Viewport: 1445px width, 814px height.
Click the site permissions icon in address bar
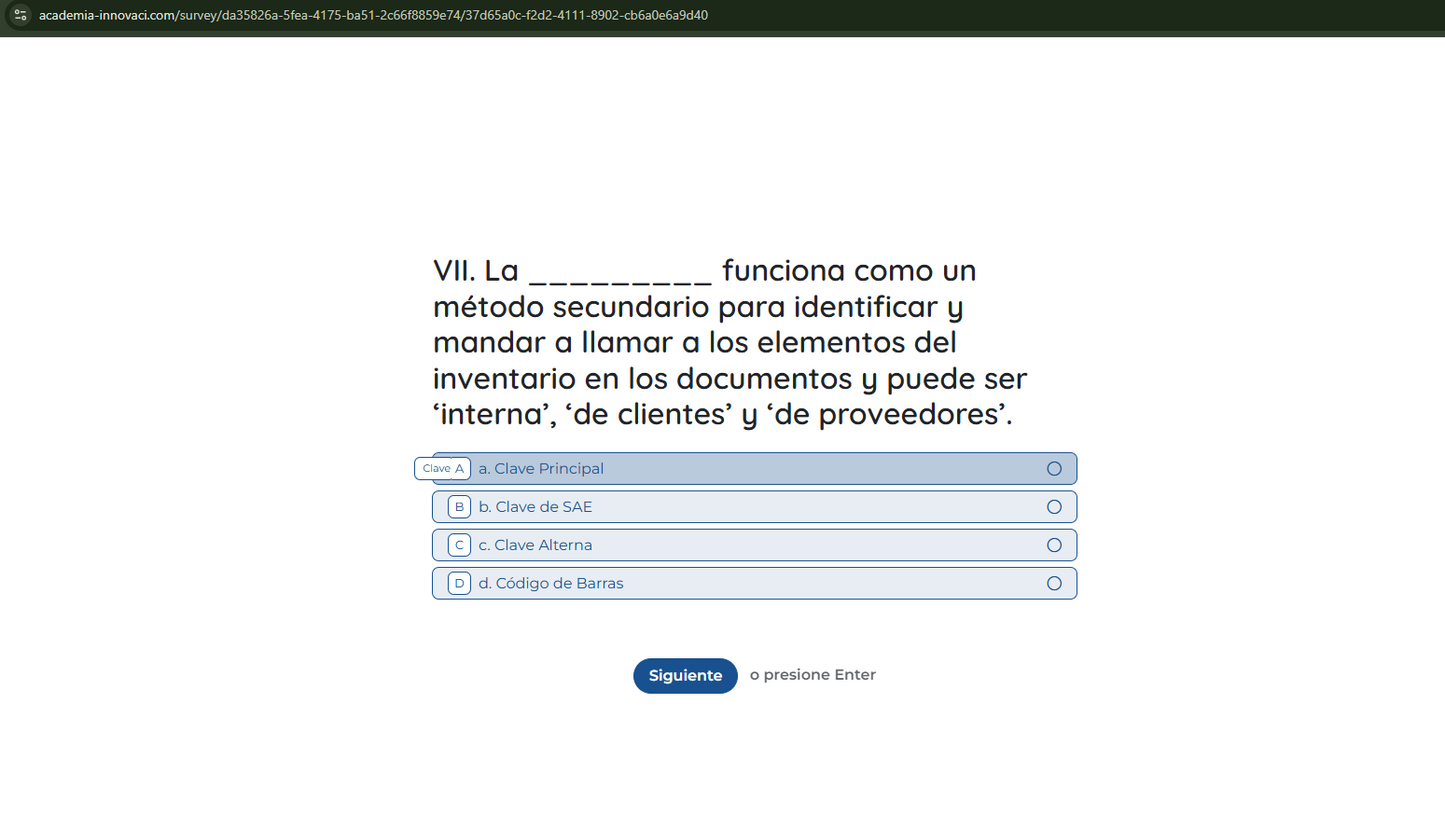(20, 15)
